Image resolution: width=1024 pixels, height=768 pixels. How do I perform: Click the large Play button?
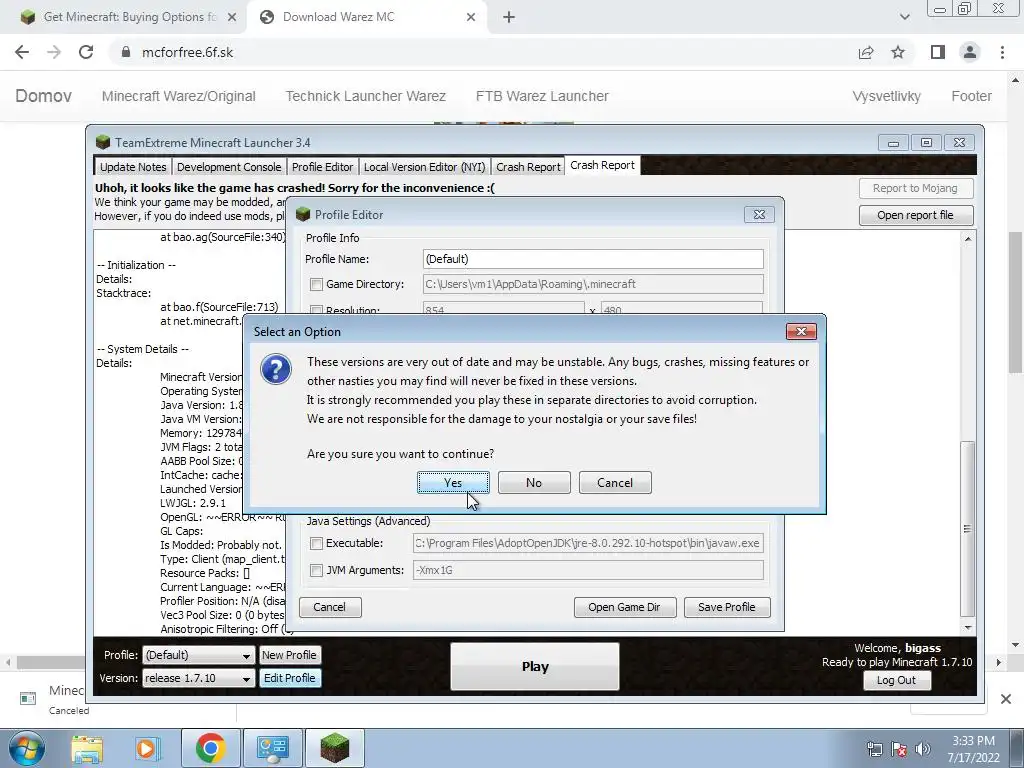coord(535,667)
